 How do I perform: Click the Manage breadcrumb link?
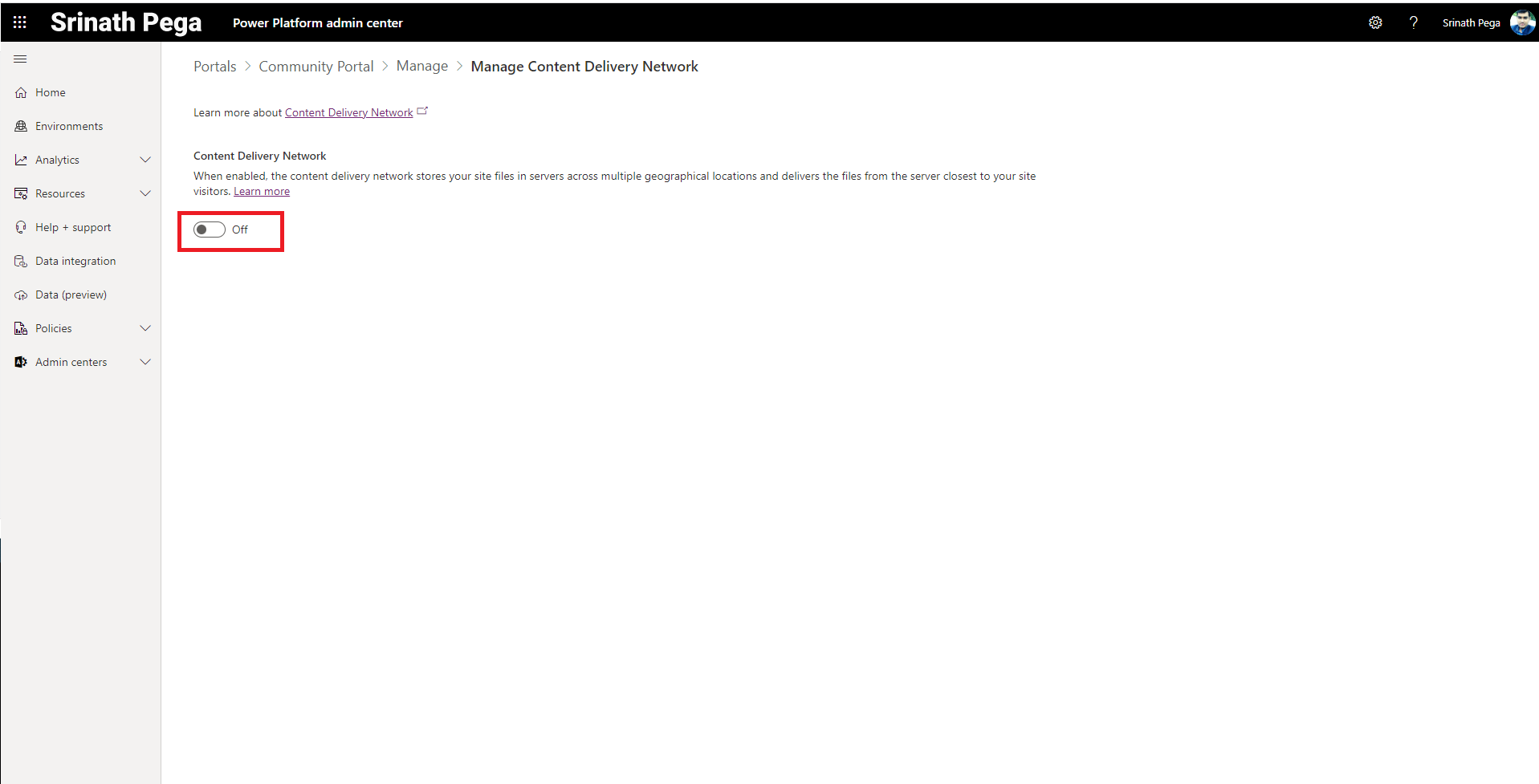coord(421,67)
